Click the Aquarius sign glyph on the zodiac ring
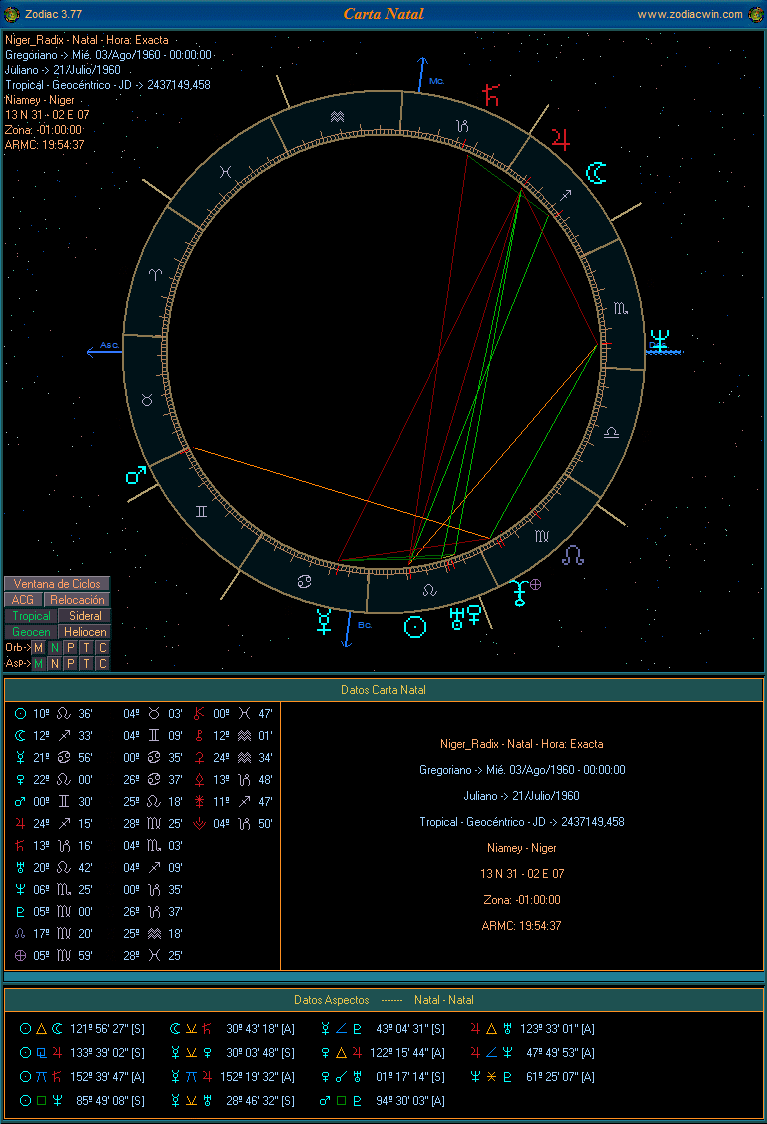 click(x=338, y=117)
